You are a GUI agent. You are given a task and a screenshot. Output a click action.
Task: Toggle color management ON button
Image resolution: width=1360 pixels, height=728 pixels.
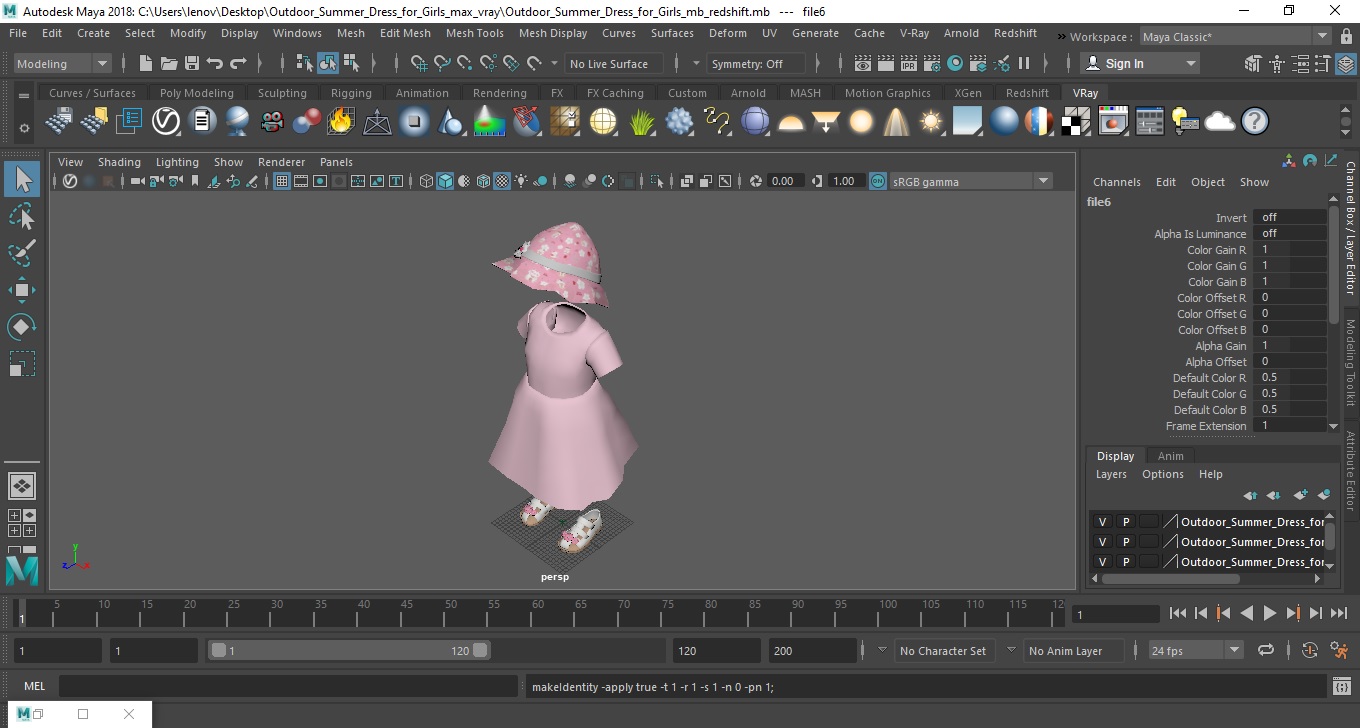click(877, 181)
